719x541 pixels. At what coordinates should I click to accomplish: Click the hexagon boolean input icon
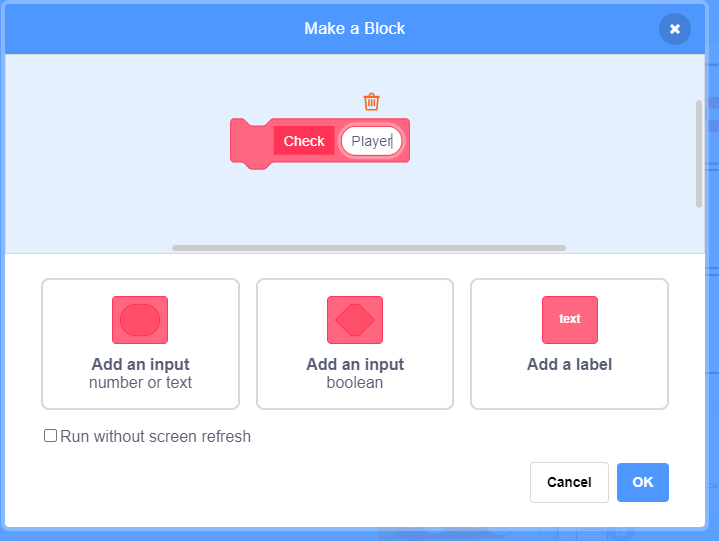(355, 320)
